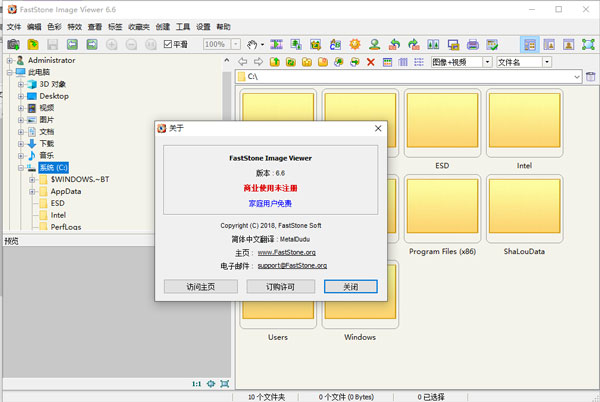Screen dimensions: 600x402
Task: Click the greyed save floppy disk icon
Action: [x=52, y=45]
